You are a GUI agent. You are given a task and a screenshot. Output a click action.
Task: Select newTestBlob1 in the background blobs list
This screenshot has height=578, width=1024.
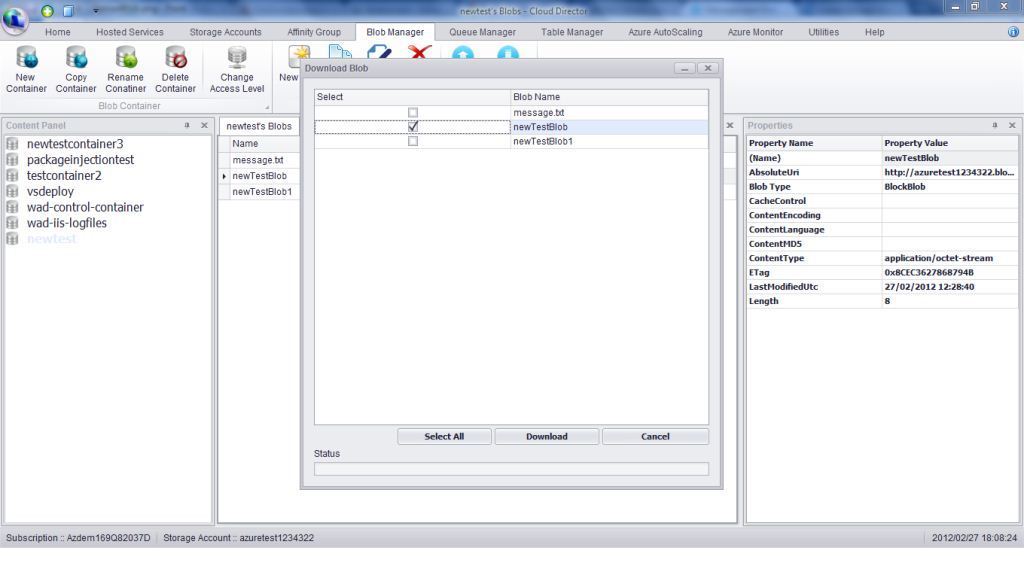pos(262,191)
